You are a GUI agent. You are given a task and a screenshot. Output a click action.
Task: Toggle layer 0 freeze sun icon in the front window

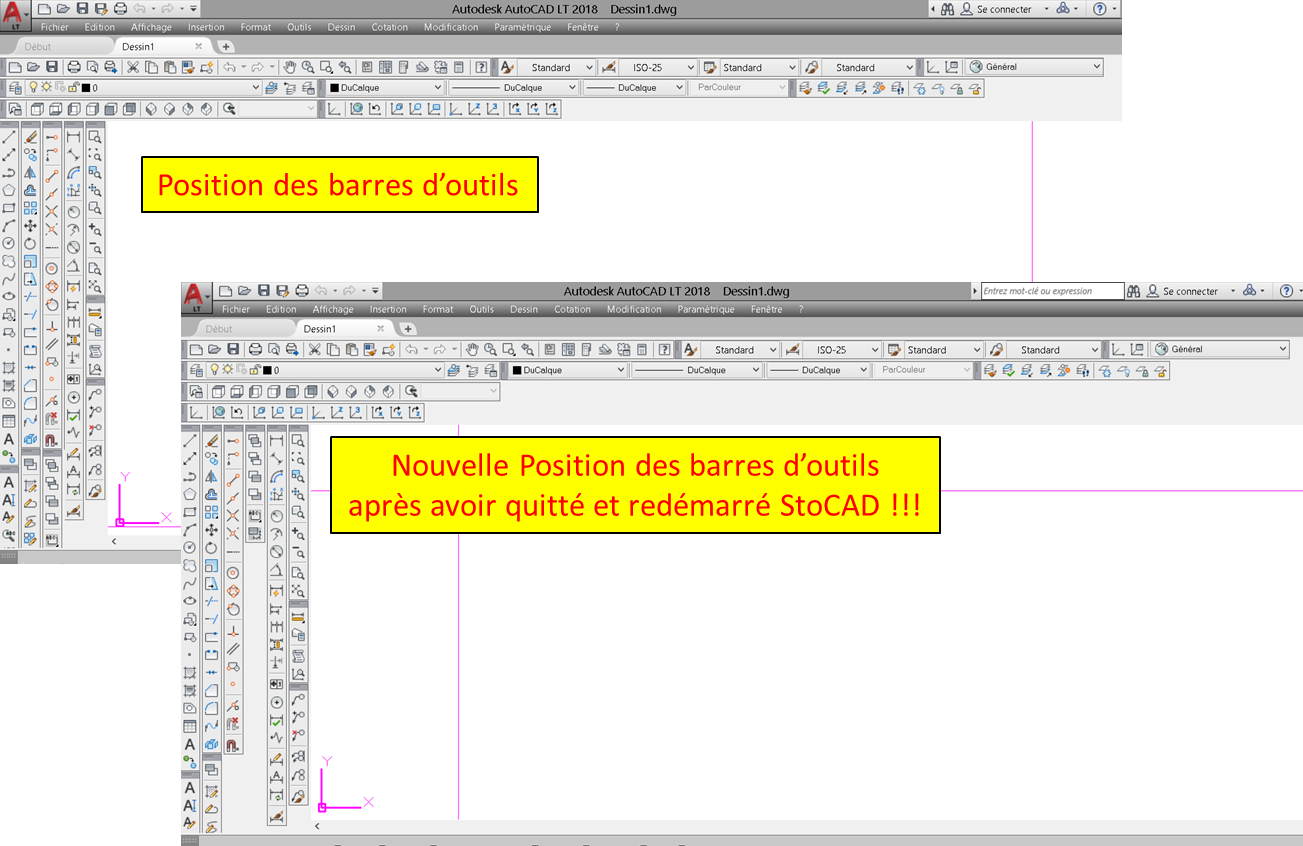pos(227,370)
